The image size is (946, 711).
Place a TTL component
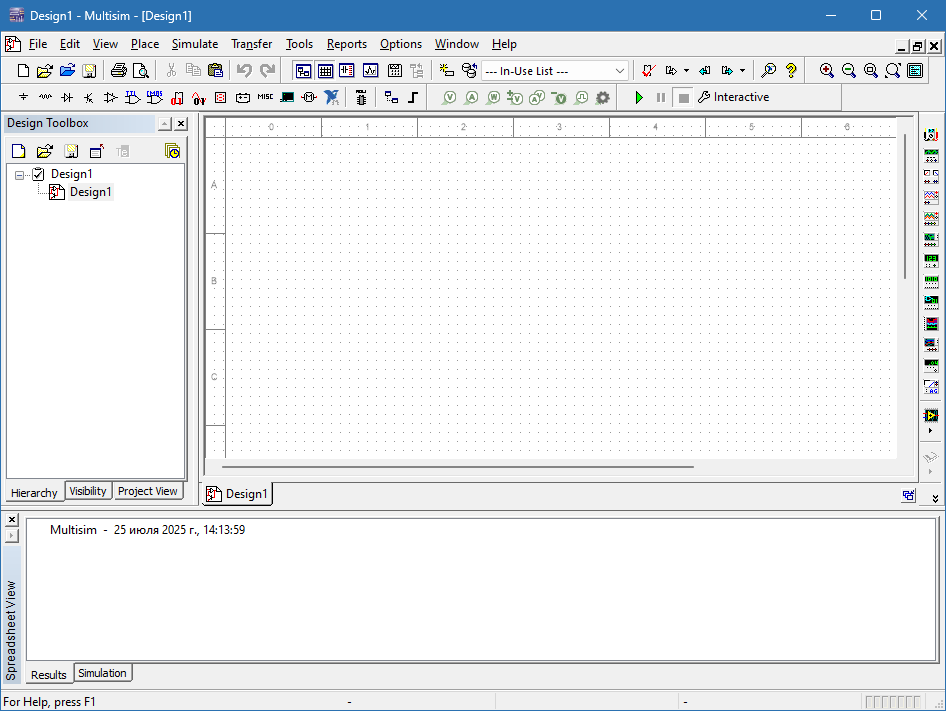[x=132, y=97]
